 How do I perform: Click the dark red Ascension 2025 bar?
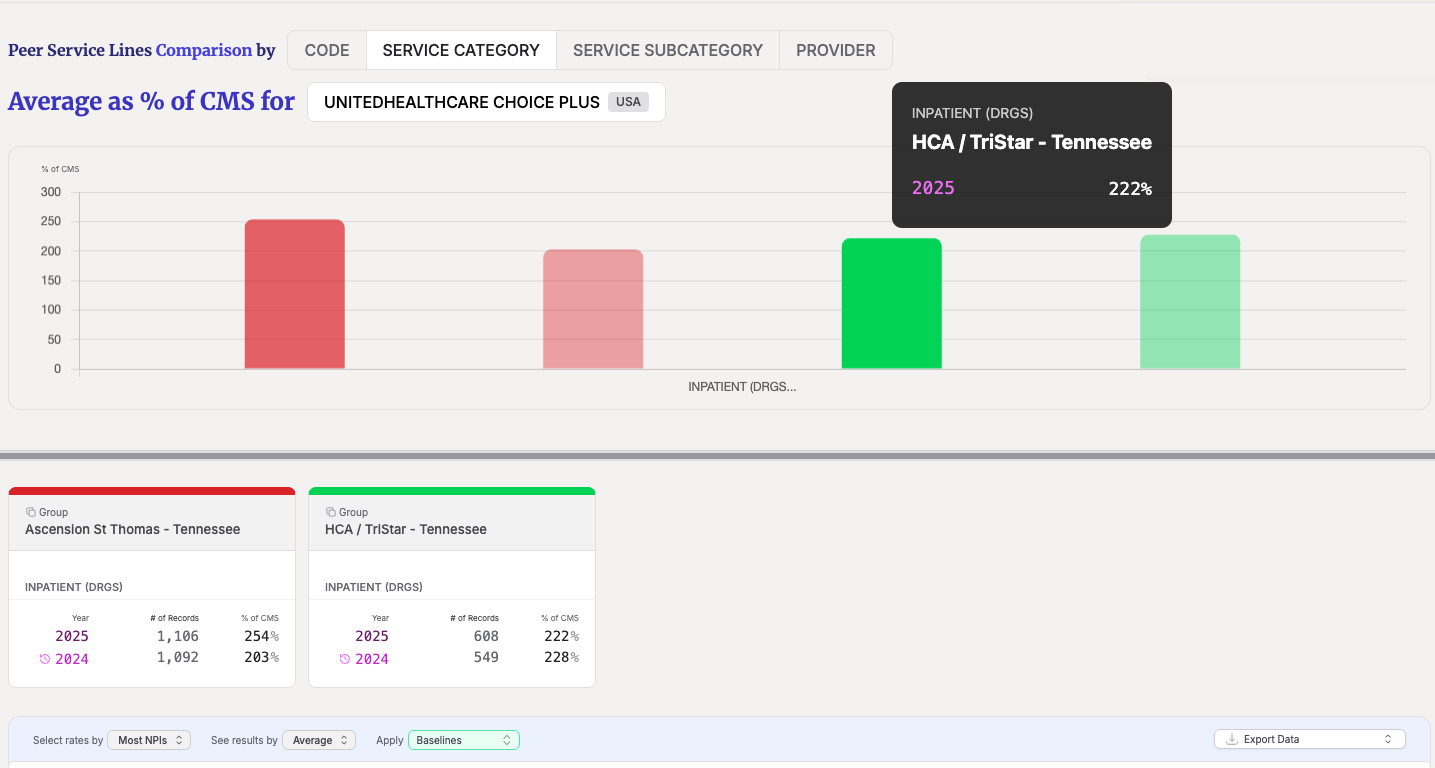pyautogui.click(x=295, y=294)
